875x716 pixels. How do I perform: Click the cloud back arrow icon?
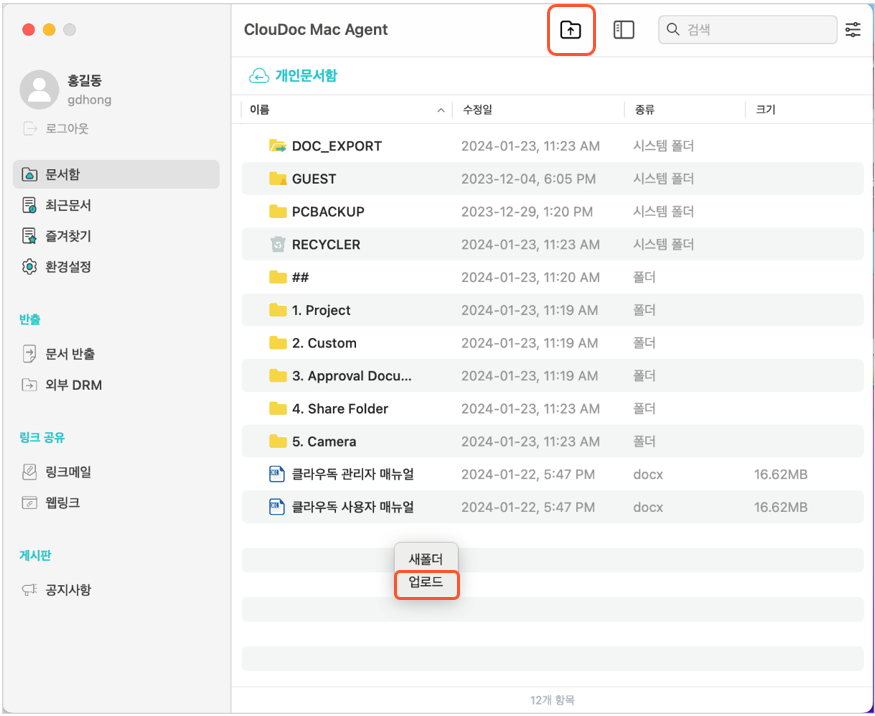point(259,76)
